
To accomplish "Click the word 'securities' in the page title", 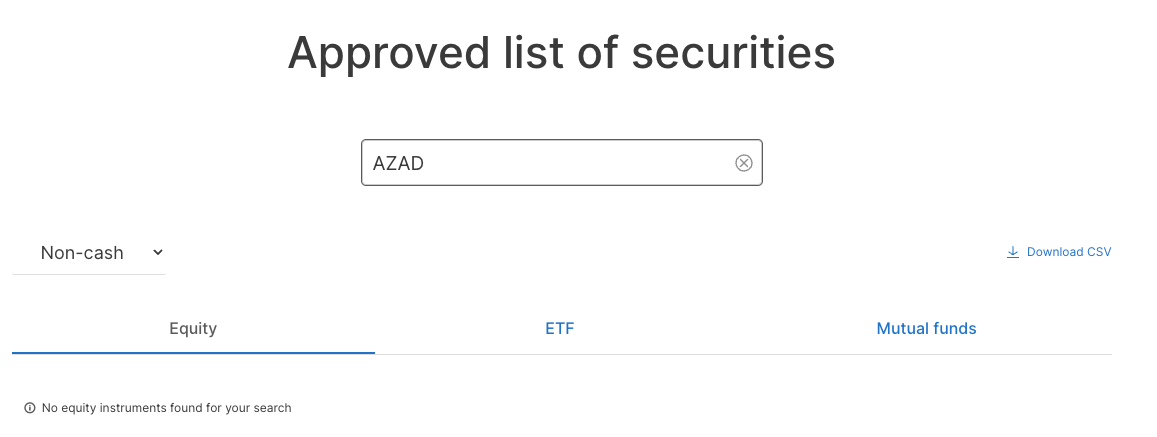I will 733,53.
